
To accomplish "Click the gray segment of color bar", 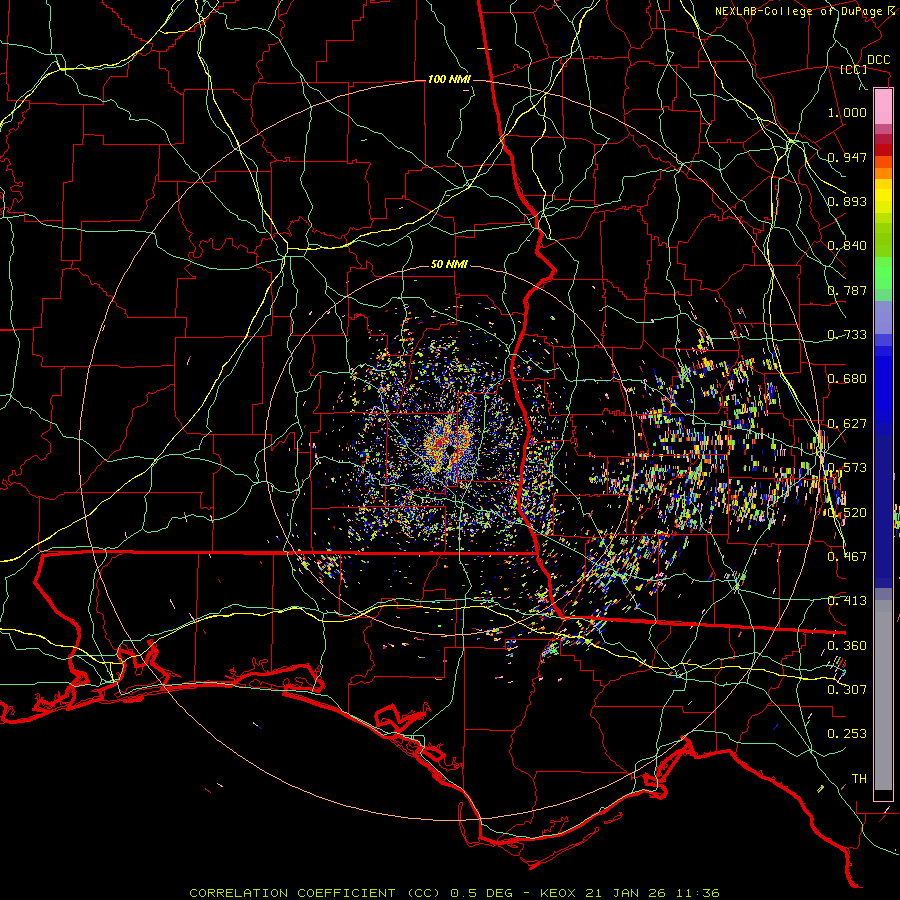I will [x=883, y=695].
